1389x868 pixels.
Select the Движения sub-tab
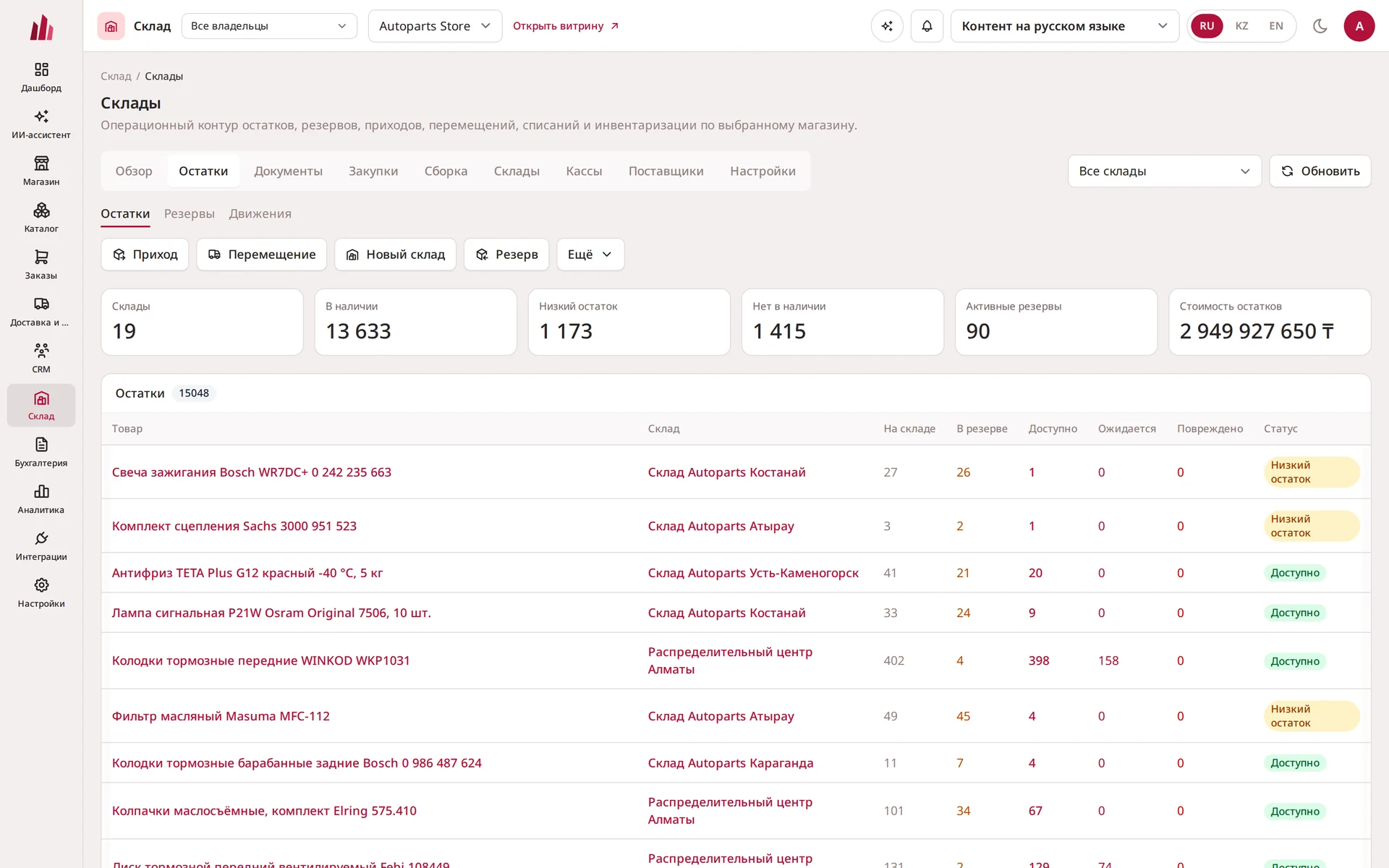coord(260,214)
